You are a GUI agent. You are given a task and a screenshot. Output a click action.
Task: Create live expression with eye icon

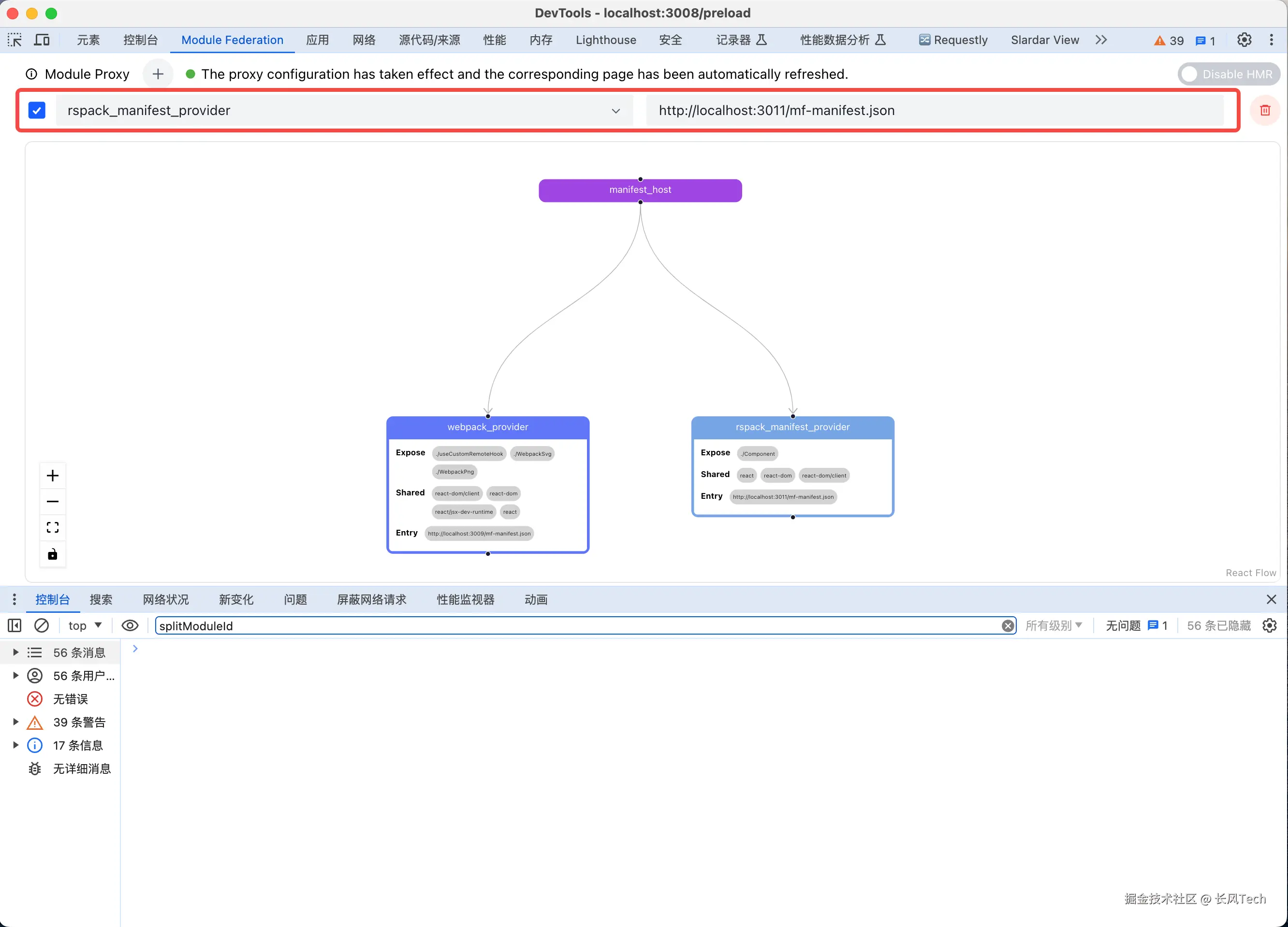(x=130, y=625)
